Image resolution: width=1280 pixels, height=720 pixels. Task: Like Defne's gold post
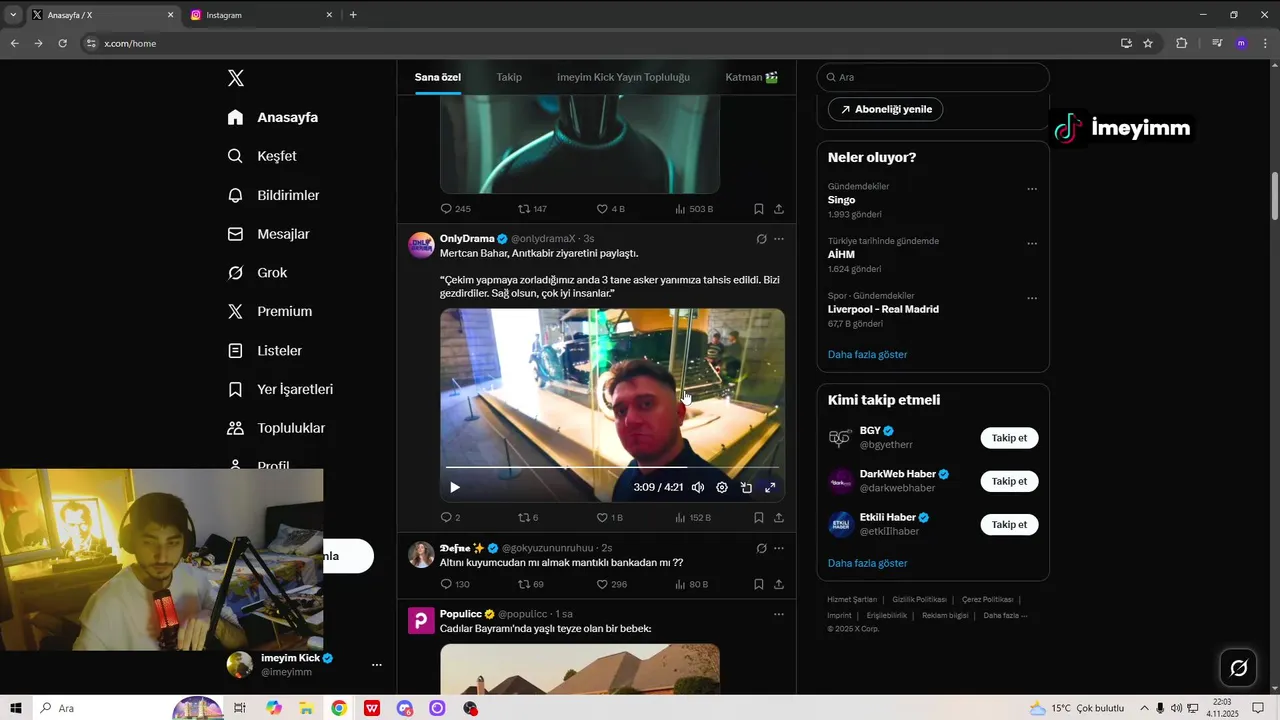pos(611,584)
